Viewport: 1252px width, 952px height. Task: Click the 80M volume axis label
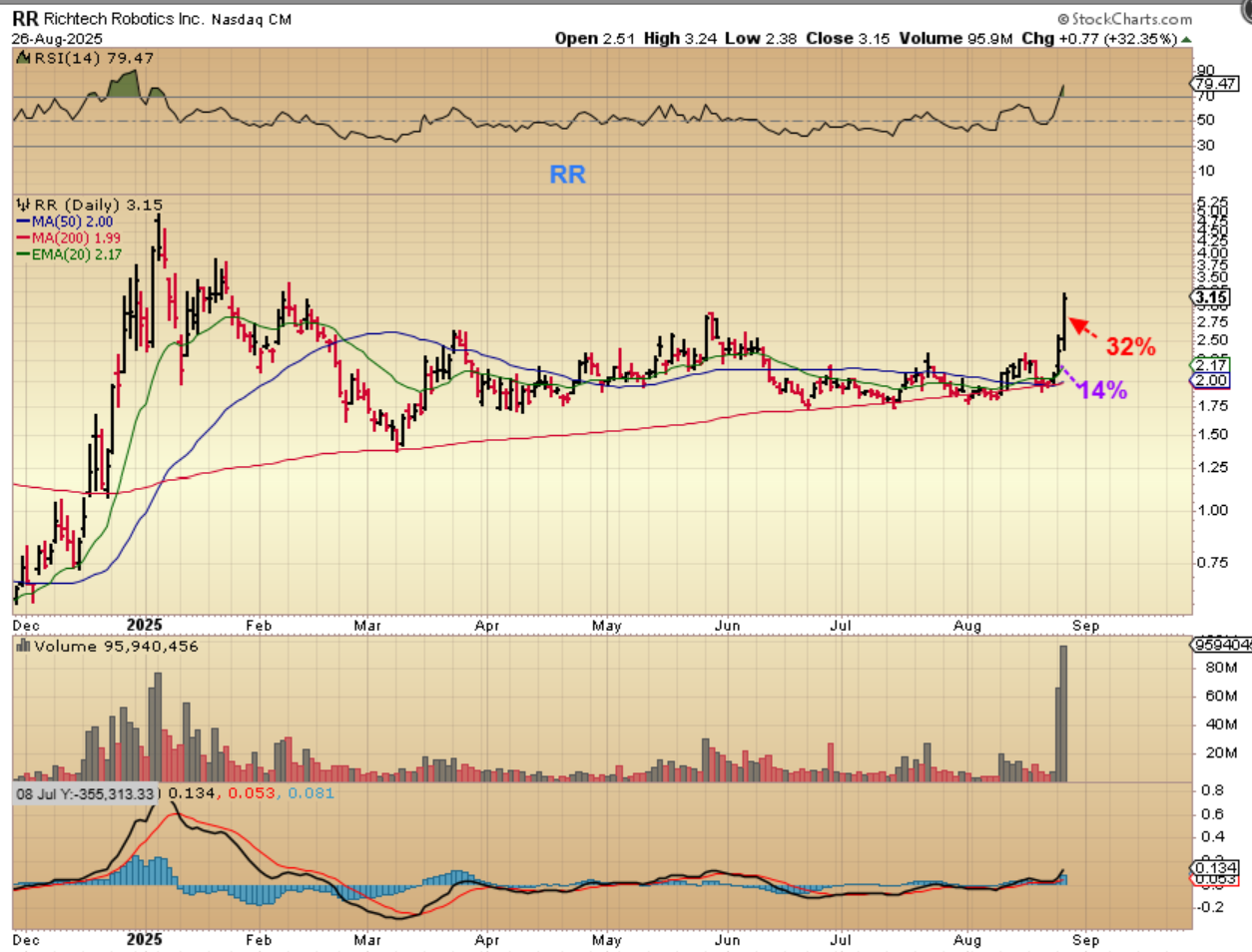[1221, 668]
